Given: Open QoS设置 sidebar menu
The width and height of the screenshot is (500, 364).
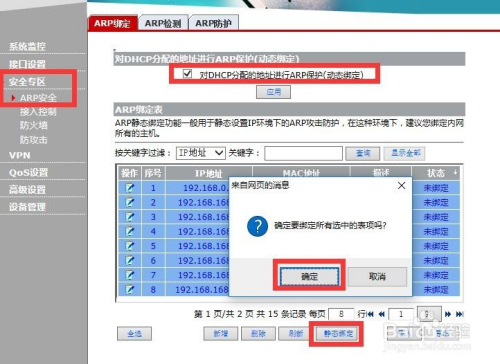Looking at the screenshot, I should pyautogui.click(x=29, y=172).
